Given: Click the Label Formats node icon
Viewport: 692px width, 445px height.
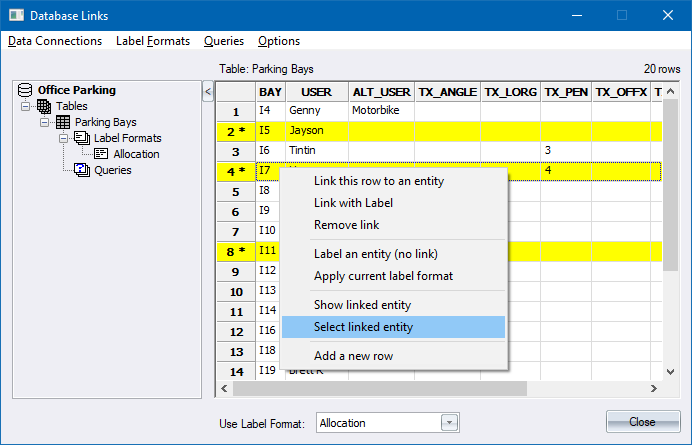Looking at the screenshot, I should (82, 138).
